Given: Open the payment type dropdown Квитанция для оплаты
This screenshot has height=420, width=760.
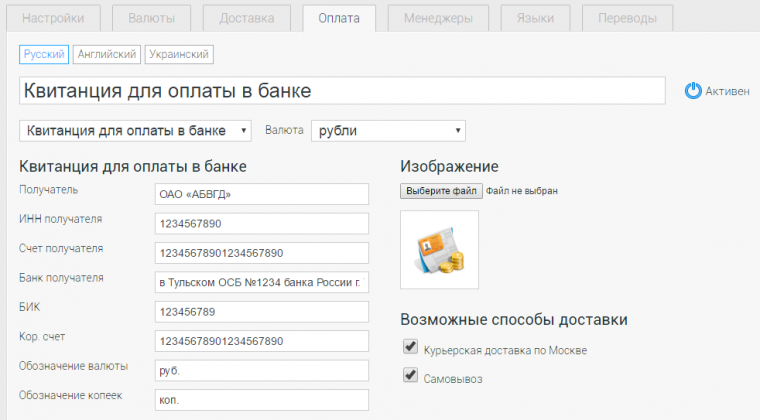Looking at the screenshot, I should point(137,131).
